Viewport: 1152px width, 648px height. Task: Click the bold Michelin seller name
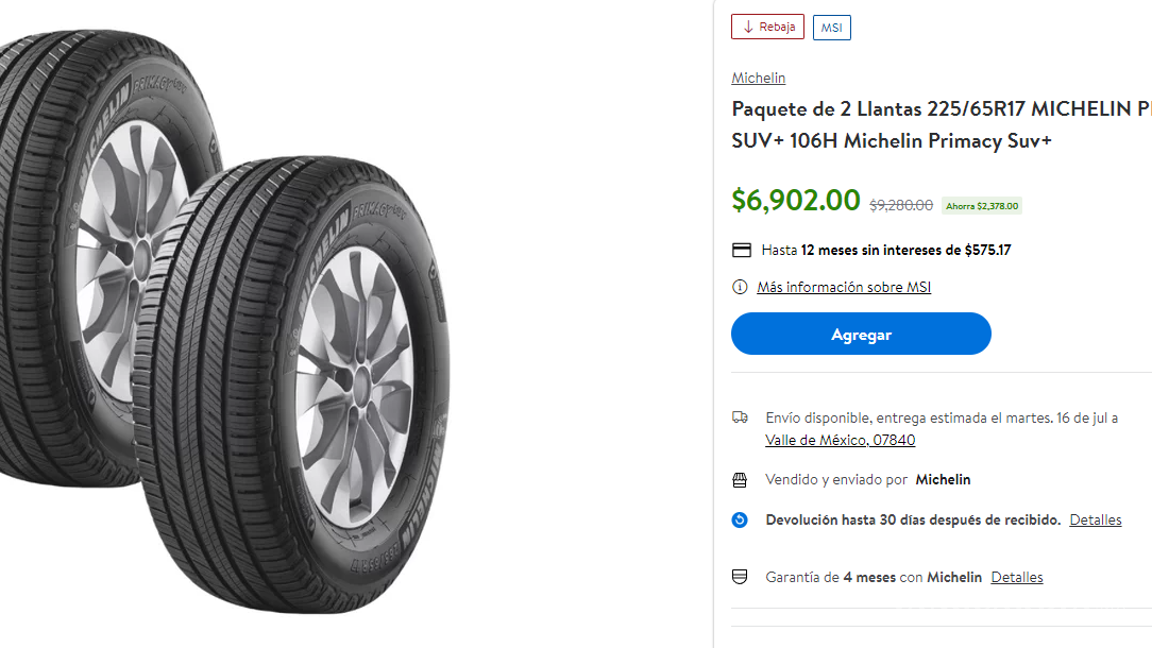pos(942,479)
